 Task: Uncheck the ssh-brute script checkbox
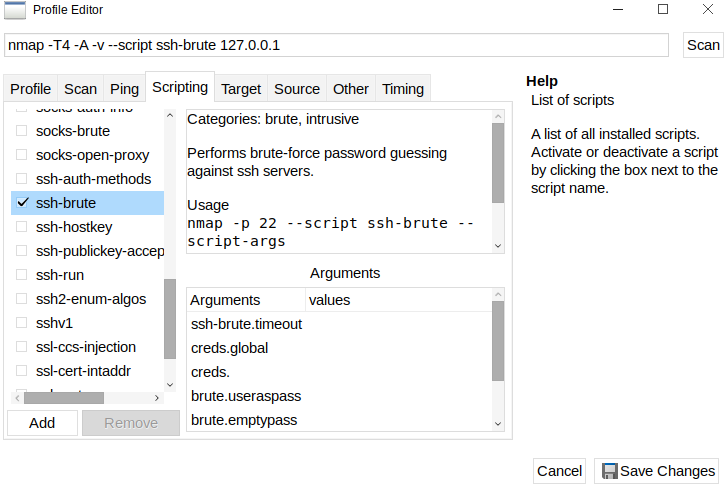22,203
